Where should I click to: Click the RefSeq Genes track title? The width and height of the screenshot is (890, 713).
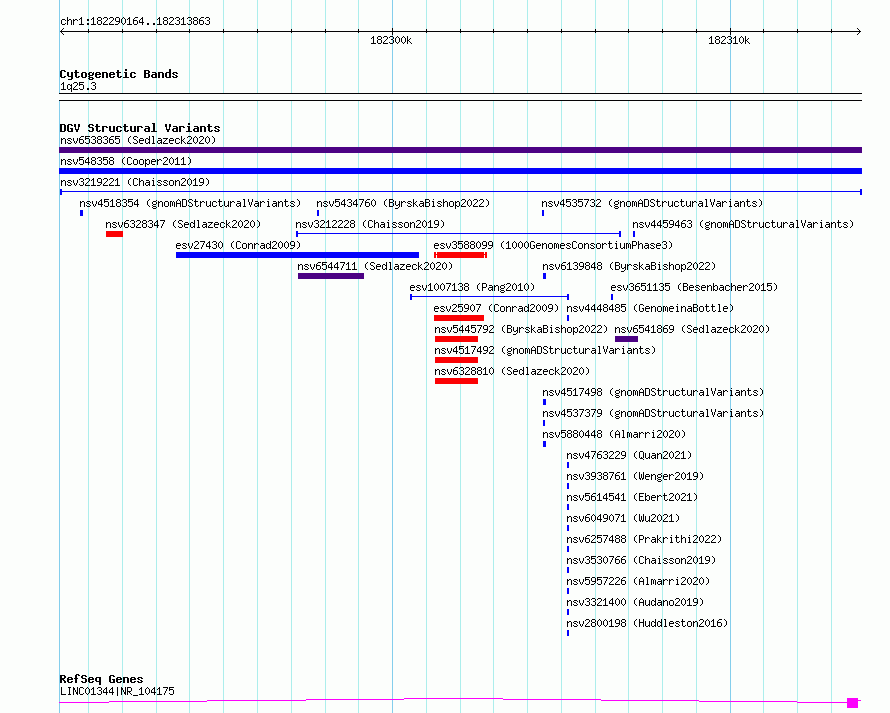tap(102, 680)
